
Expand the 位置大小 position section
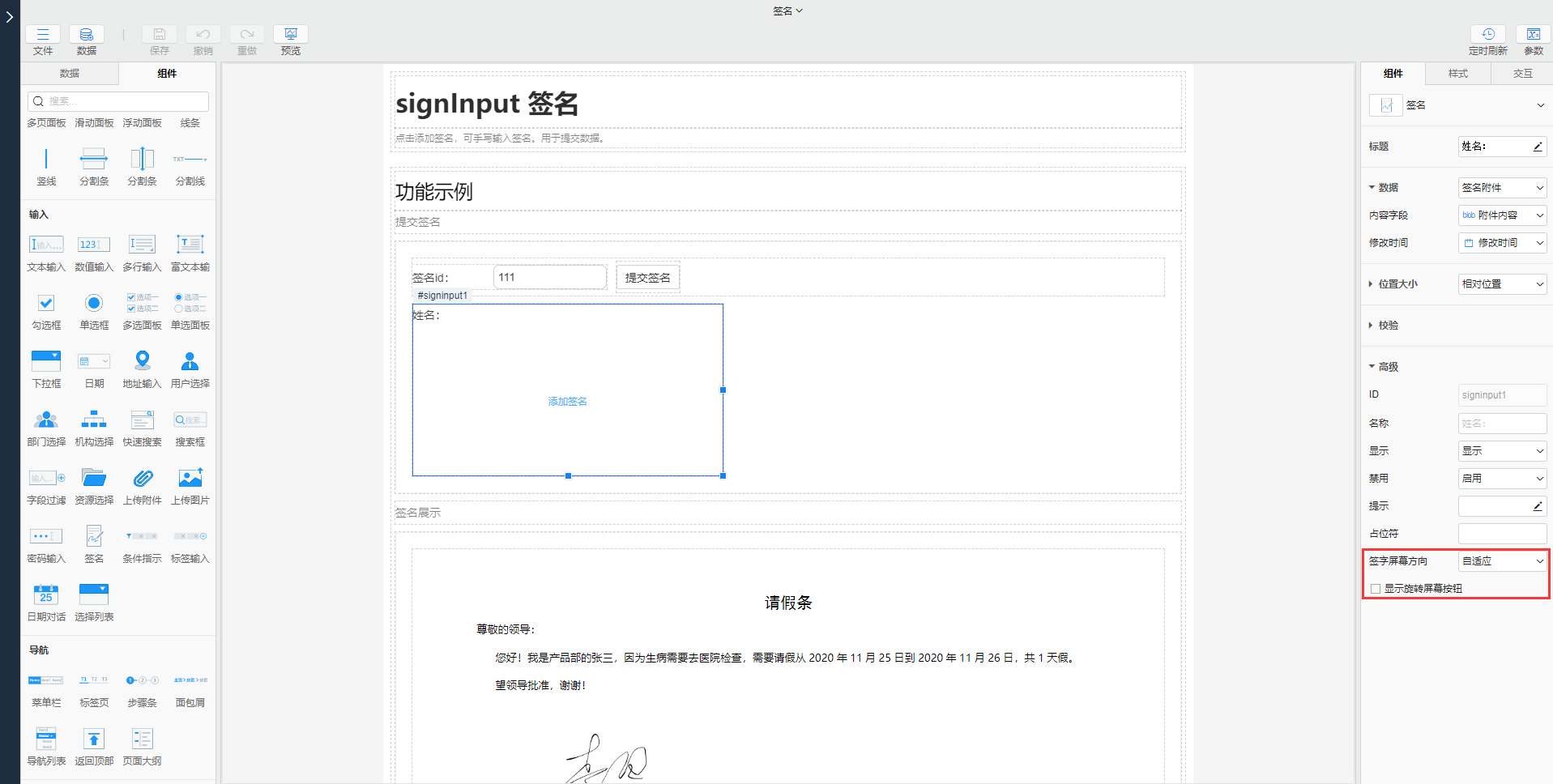pyautogui.click(x=1393, y=284)
